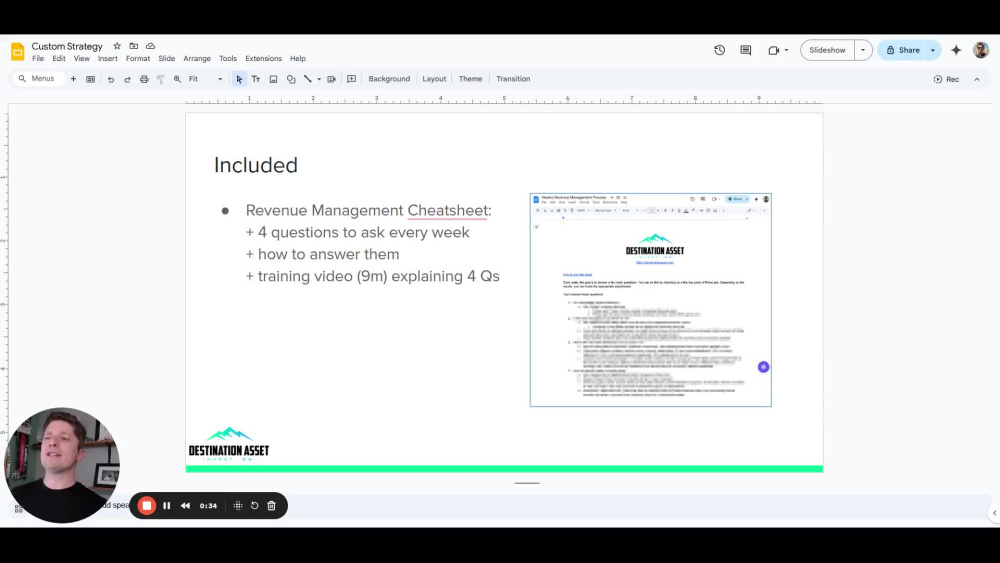
Task: Open the Share options arrow
Action: tap(933, 50)
